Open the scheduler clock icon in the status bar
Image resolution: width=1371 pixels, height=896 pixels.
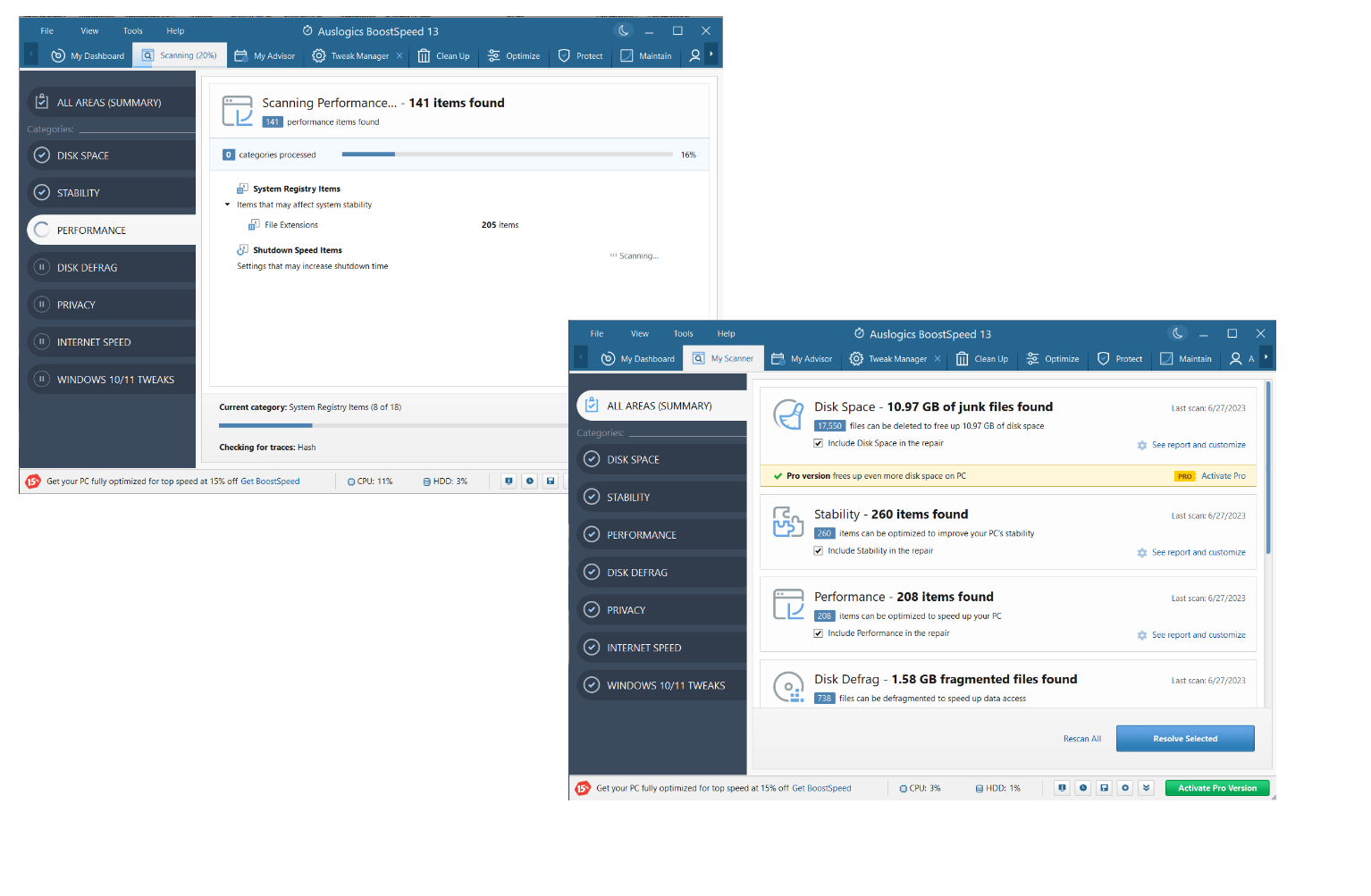point(1082,787)
